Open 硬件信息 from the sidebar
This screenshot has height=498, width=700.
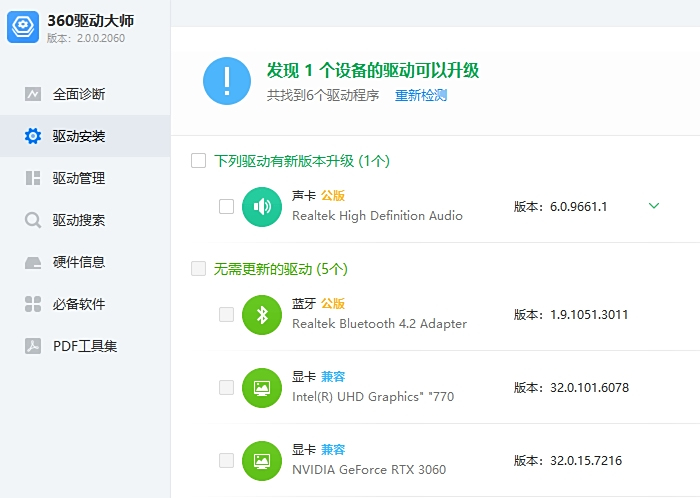point(78,262)
